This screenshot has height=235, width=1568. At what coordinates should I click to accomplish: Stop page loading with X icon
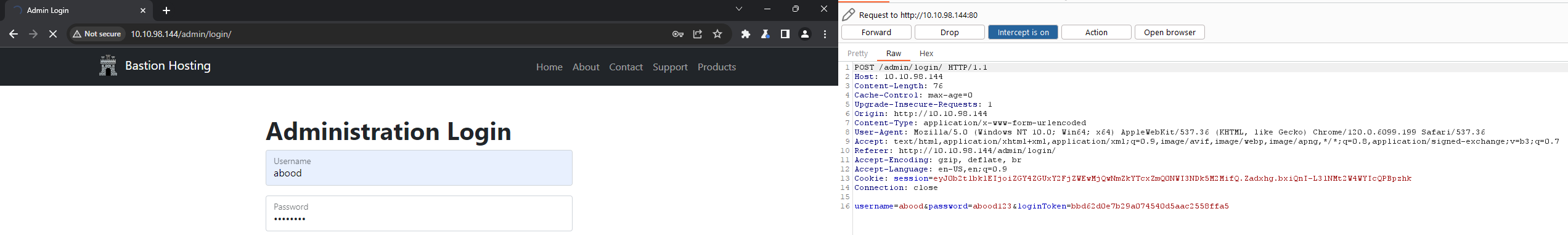coord(53,34)
